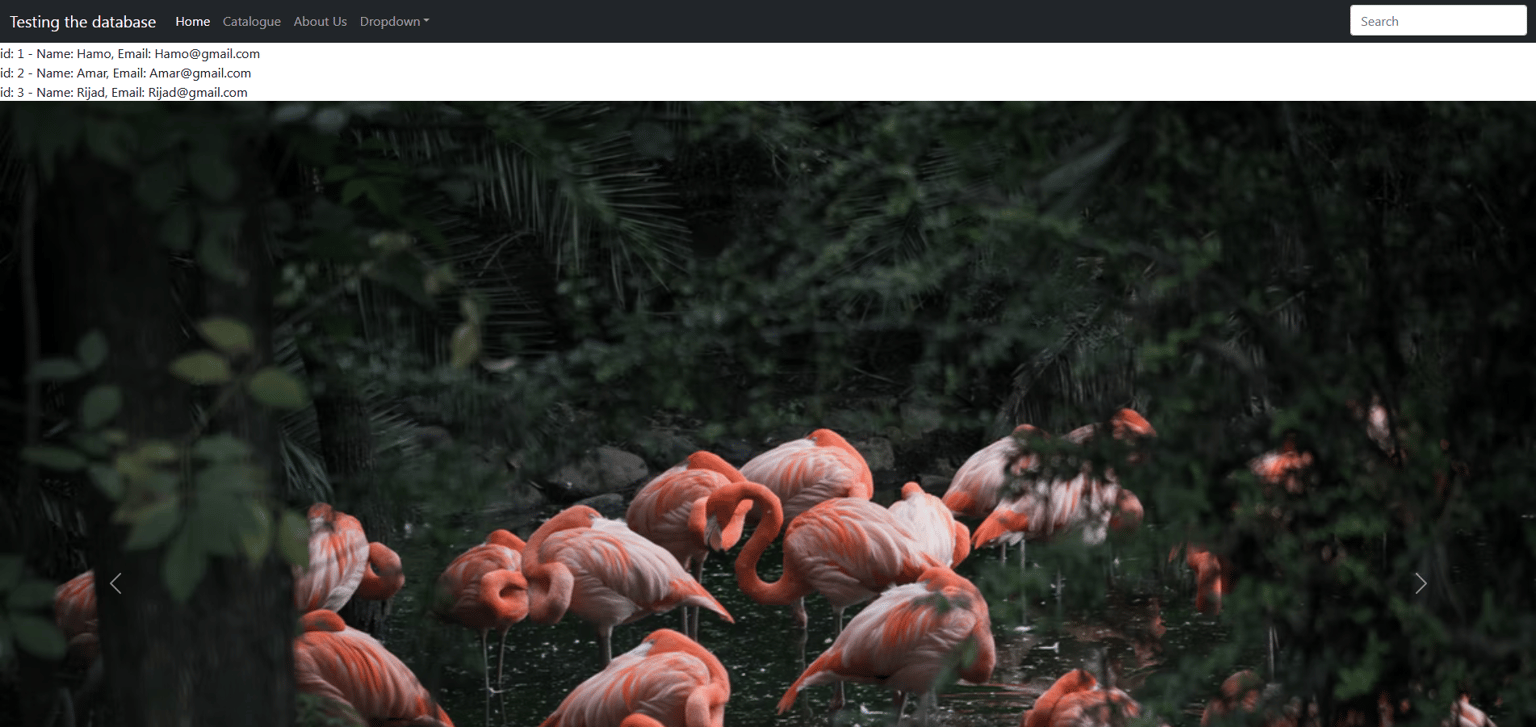
Task: Select the row 'id: 1 - Name: Hamo'
Action: click(x=130, y=54)
